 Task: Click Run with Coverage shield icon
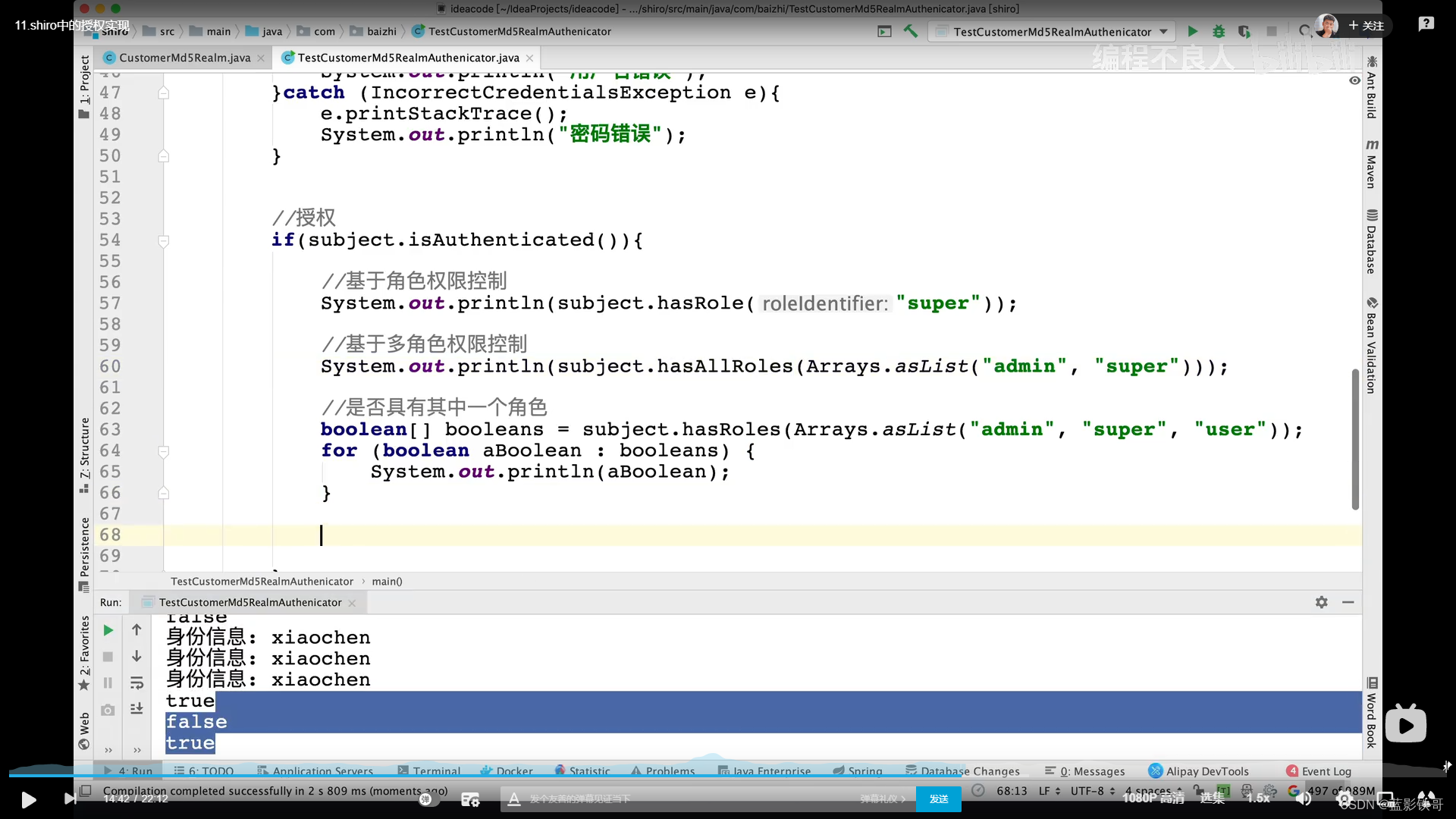click(1244, 32)
